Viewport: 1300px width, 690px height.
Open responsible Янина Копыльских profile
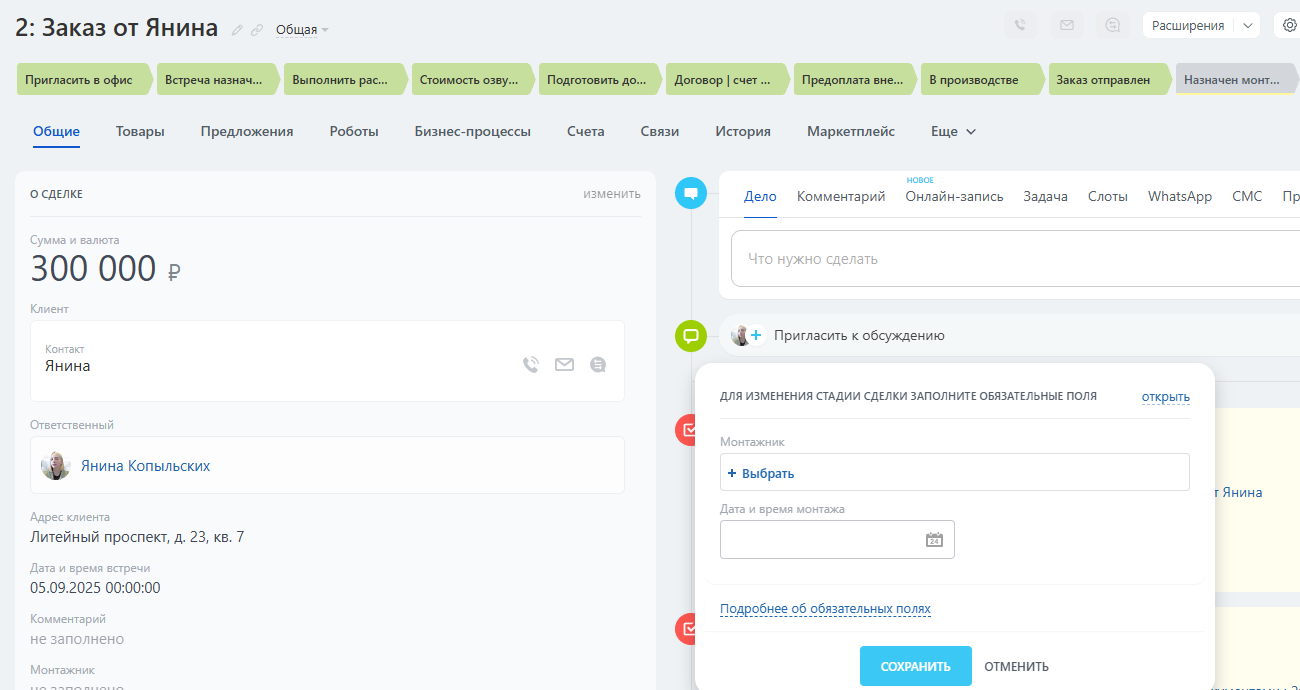[x=145, y=466]
